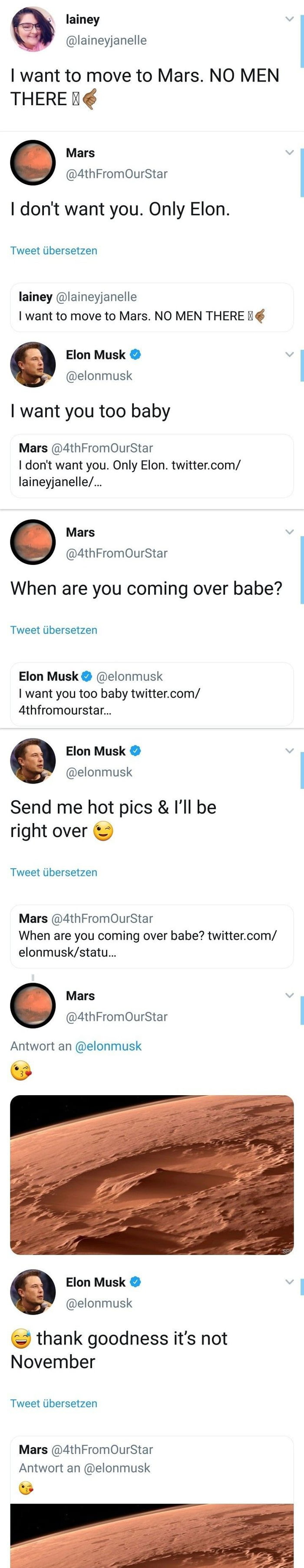Screen dimensions: 304x1568
Task: Open the quoted lainey tweet card
Action: click(152, 307)
